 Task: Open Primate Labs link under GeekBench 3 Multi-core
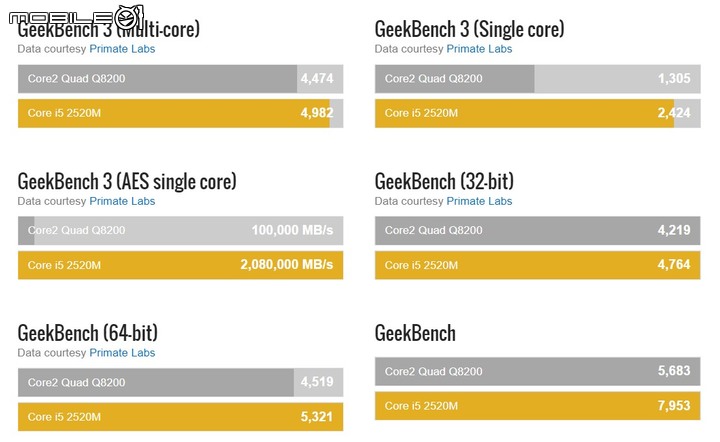122,49
